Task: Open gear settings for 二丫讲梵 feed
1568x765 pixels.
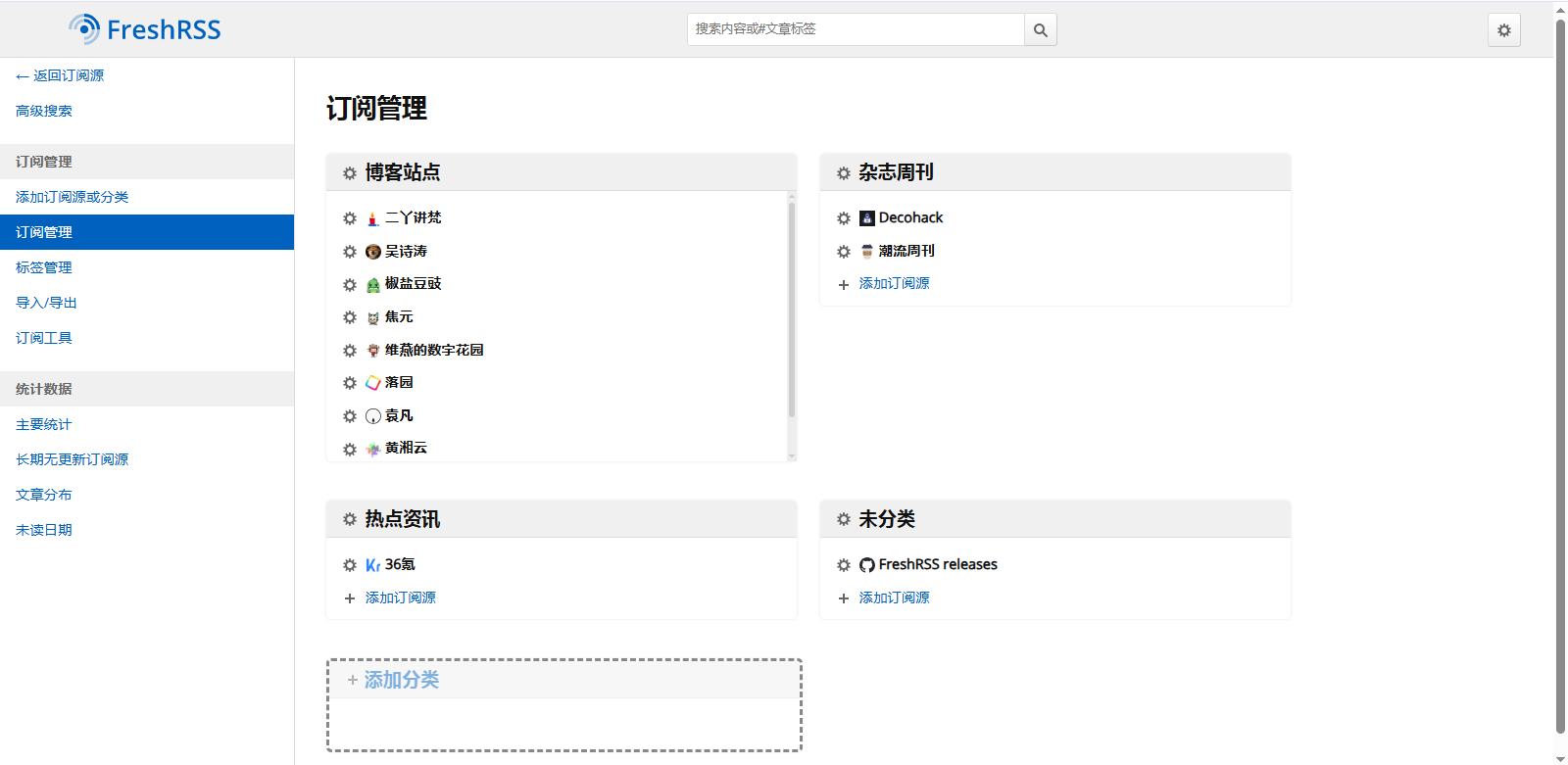Action: [x=350, y=218]
